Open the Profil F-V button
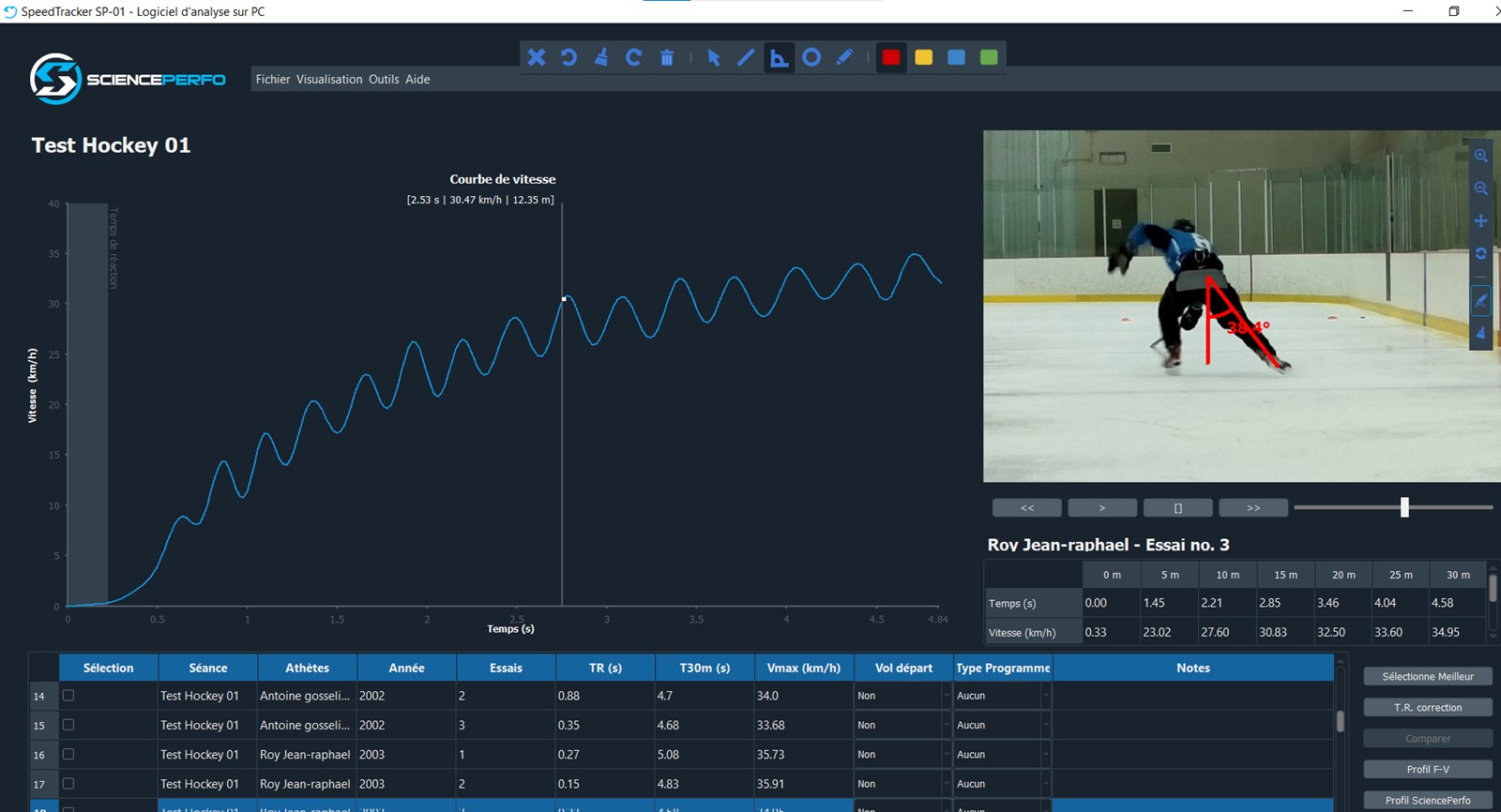Image resolution: width=1501 pixels, height=812 pixels. 1427,770
